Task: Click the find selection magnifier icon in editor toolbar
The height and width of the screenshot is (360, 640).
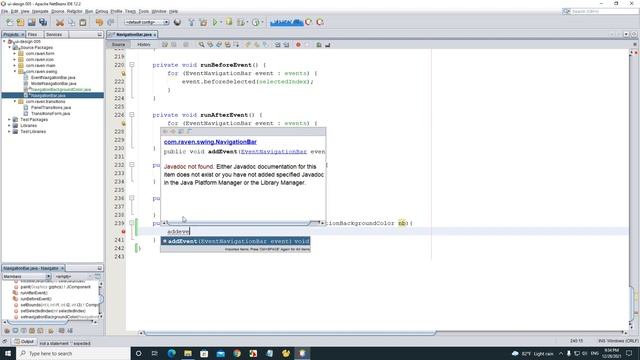Action: point(201,44)
